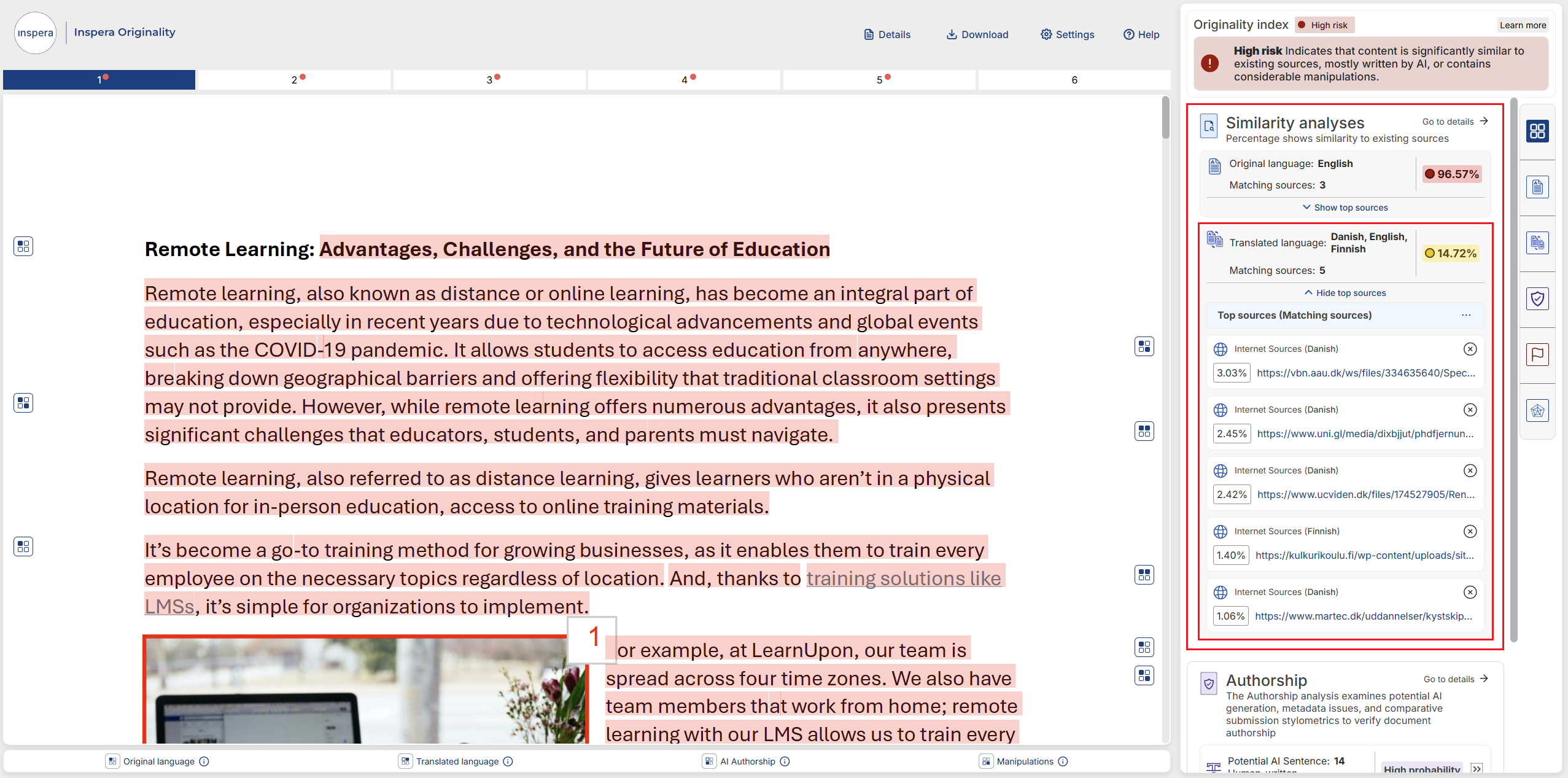Show info for Original language legend
This screenshot has height=778, width=1568.
(x=204, y=761)
